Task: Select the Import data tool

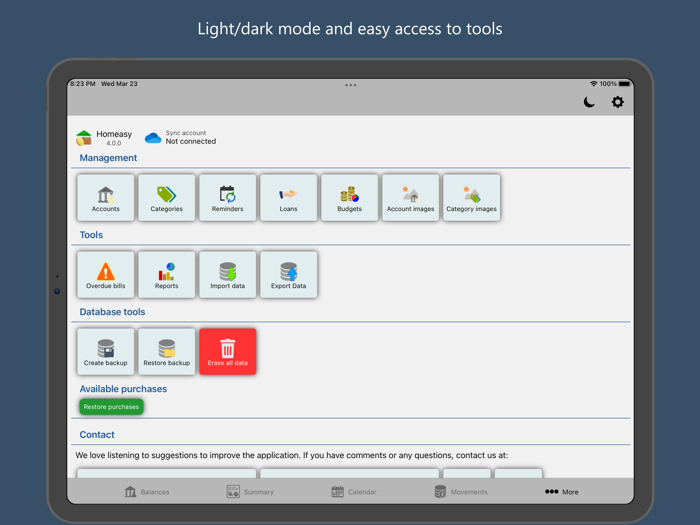Action: pyautogui.click(x=228, y=275)
